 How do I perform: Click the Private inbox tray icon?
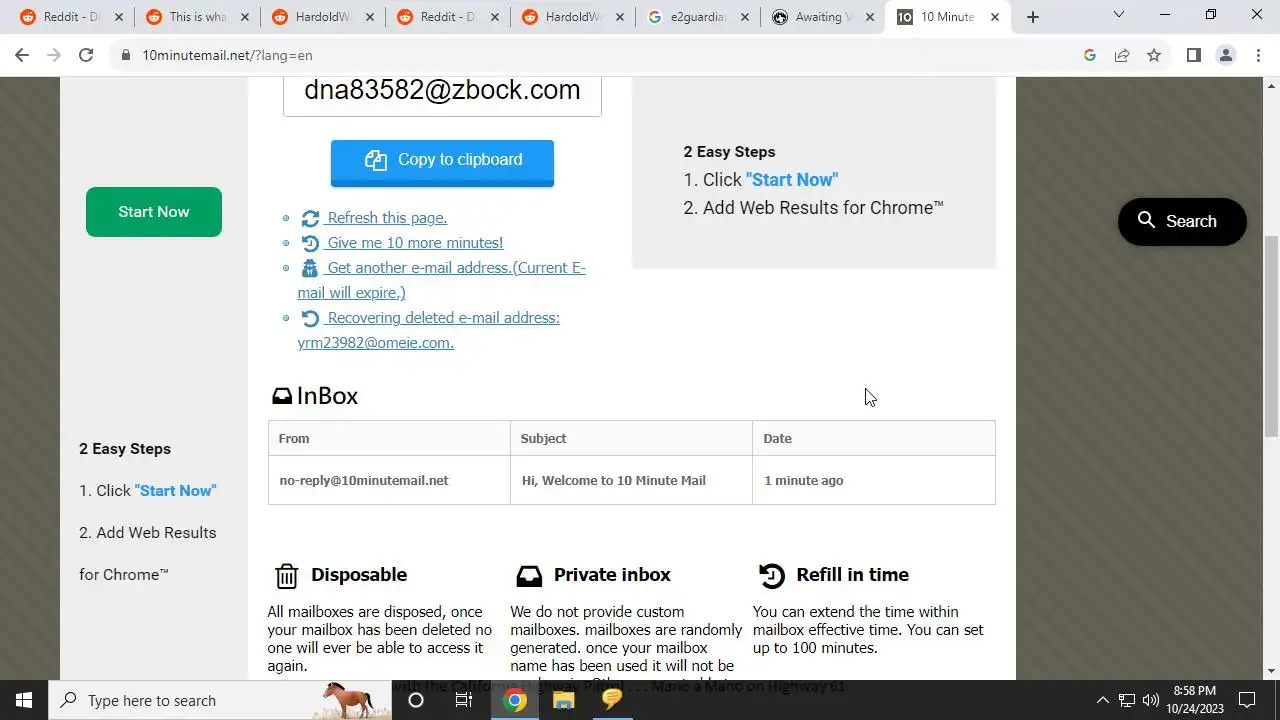[529, 576]
